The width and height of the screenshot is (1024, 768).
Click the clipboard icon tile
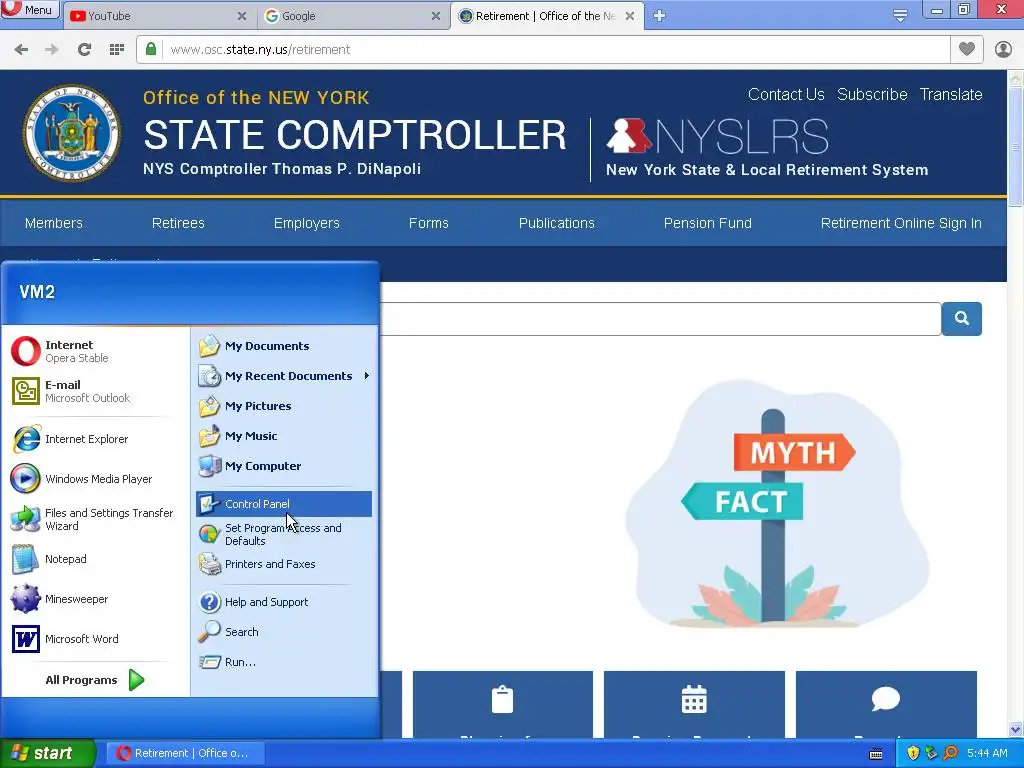(502, 704)
